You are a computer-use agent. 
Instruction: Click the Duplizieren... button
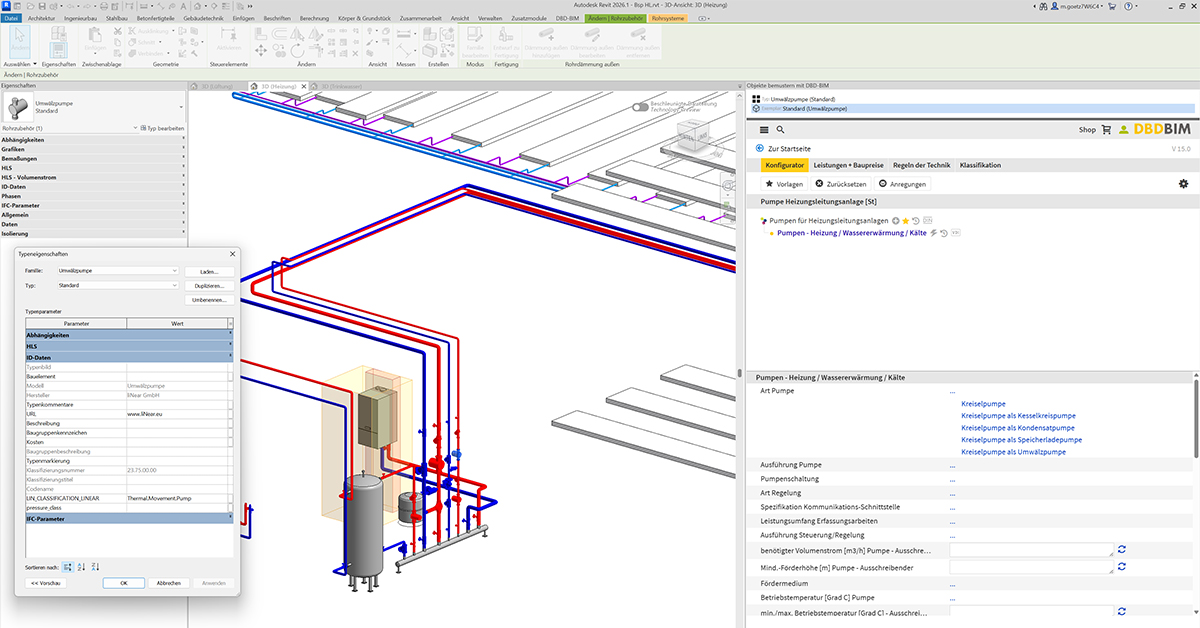(210, 286)
